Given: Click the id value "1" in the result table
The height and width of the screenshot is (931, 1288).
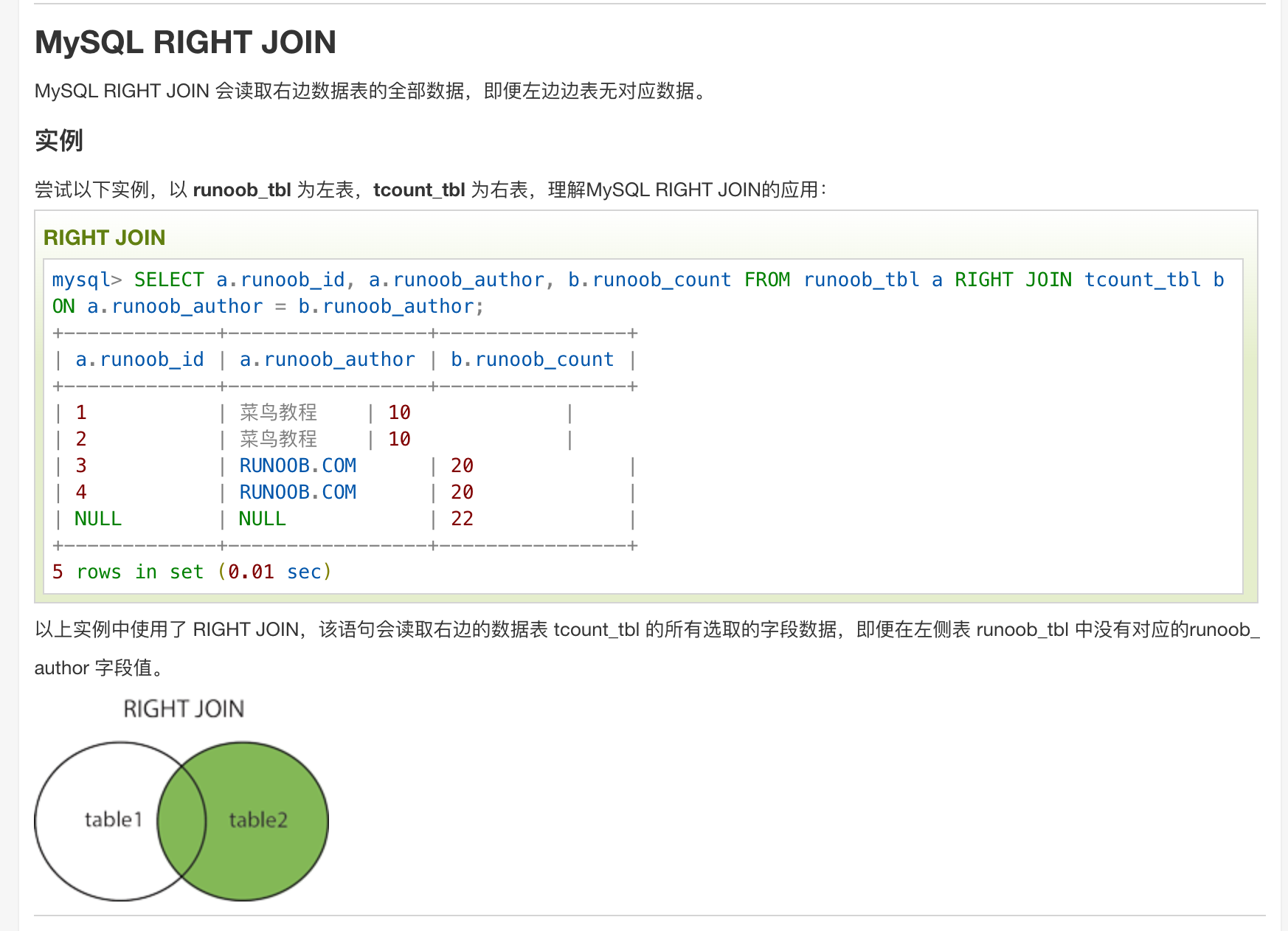Looking at the screenshot, I should (81, 413).
